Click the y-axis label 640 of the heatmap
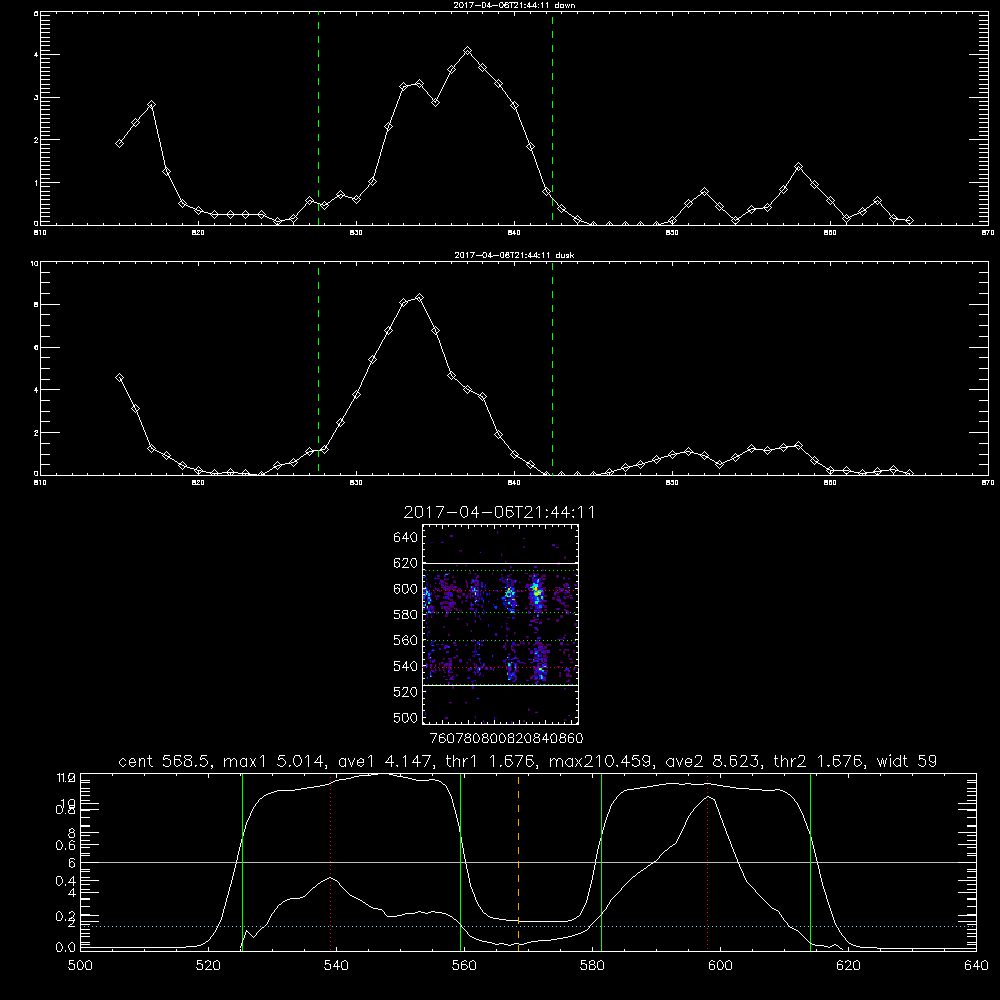The width and height of the screenshot is (1000, 1000). click(x=406, y=538)
